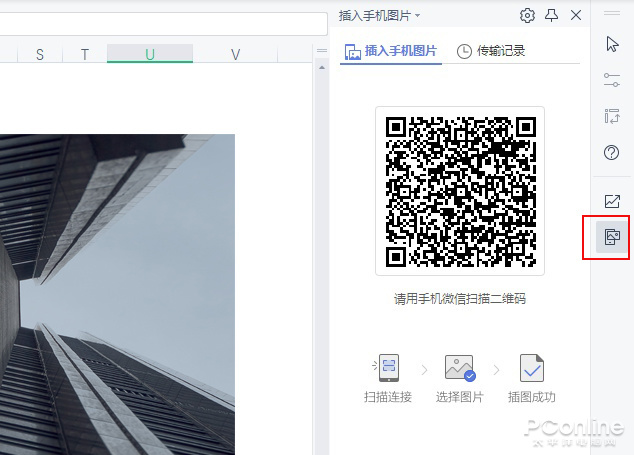This screenshot has height=455, width=634.
Task: Open the chart analysis icon in sidebar
Action: click(x=612, y=201)
